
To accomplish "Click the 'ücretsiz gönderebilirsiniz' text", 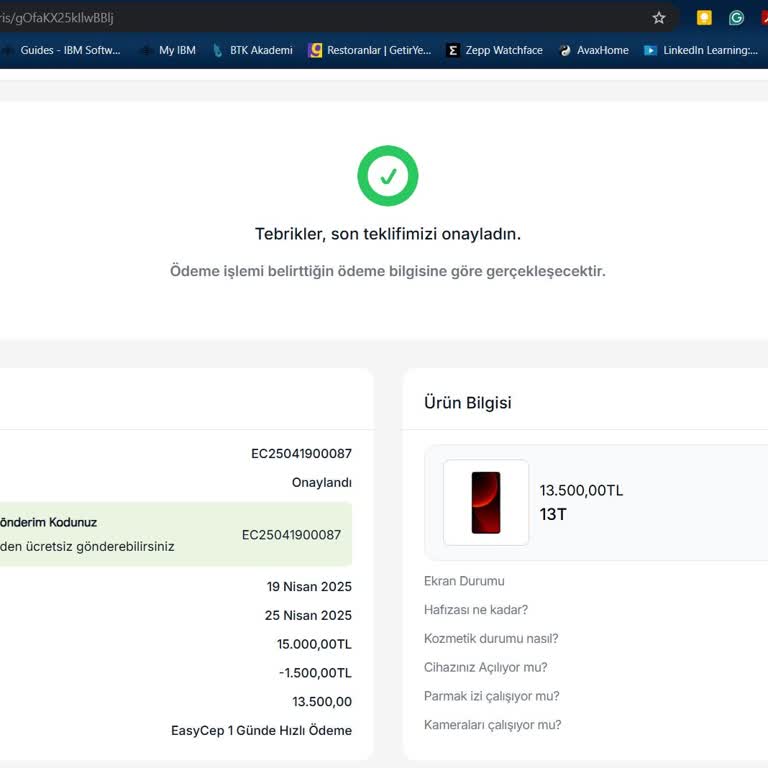I will pos(100,547).
